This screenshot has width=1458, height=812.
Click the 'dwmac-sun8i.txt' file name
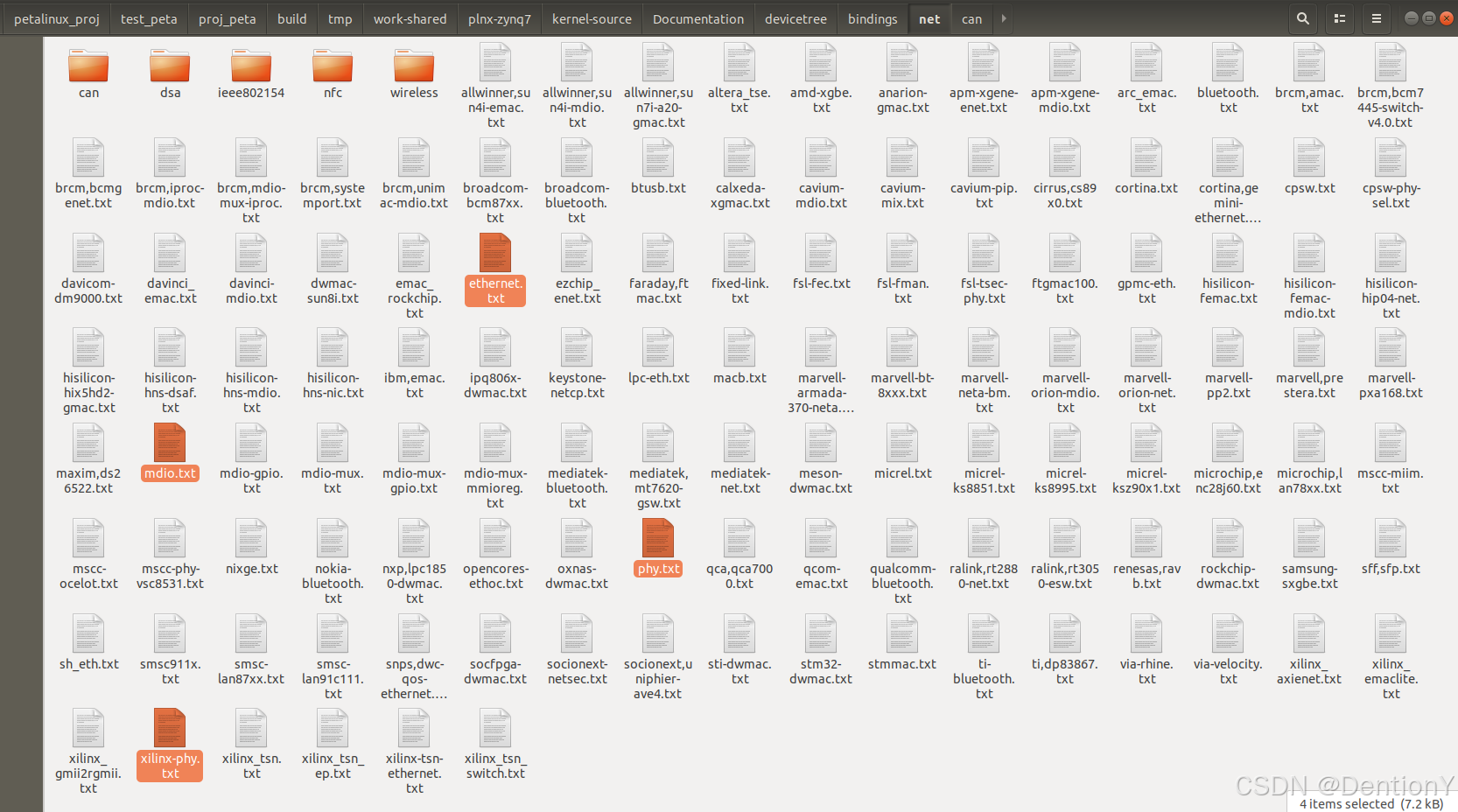(x=333, y=291)
